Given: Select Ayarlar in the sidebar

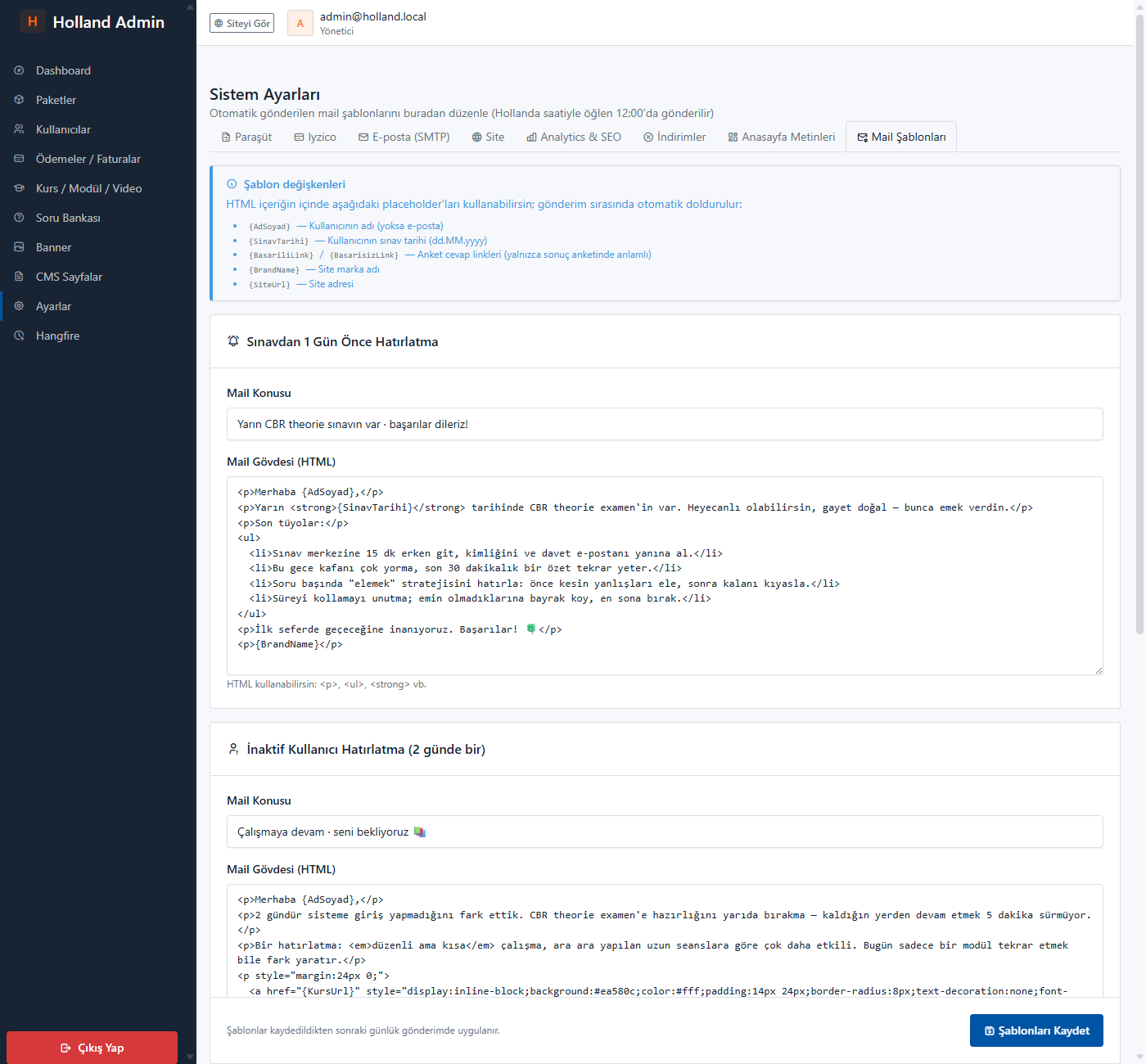Looking at the screenshot, I should click(x=98, y=306).
